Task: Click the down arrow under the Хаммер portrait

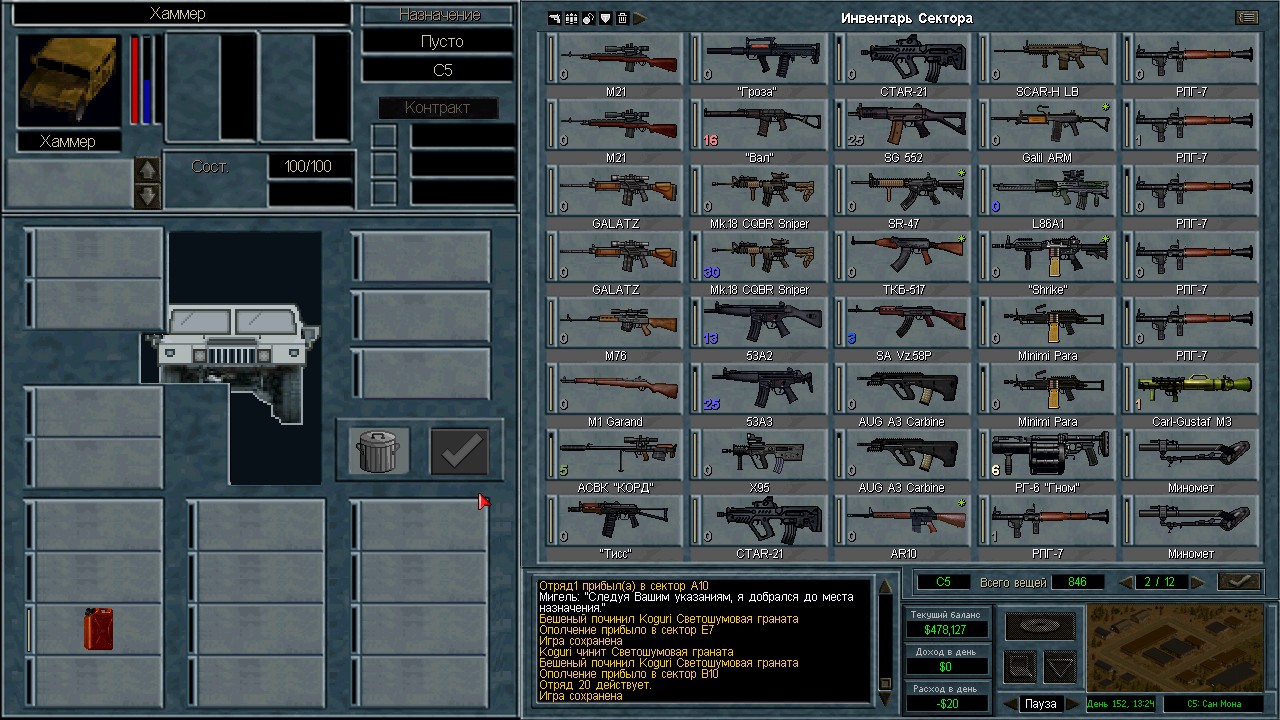Action: tap(147, 195)
